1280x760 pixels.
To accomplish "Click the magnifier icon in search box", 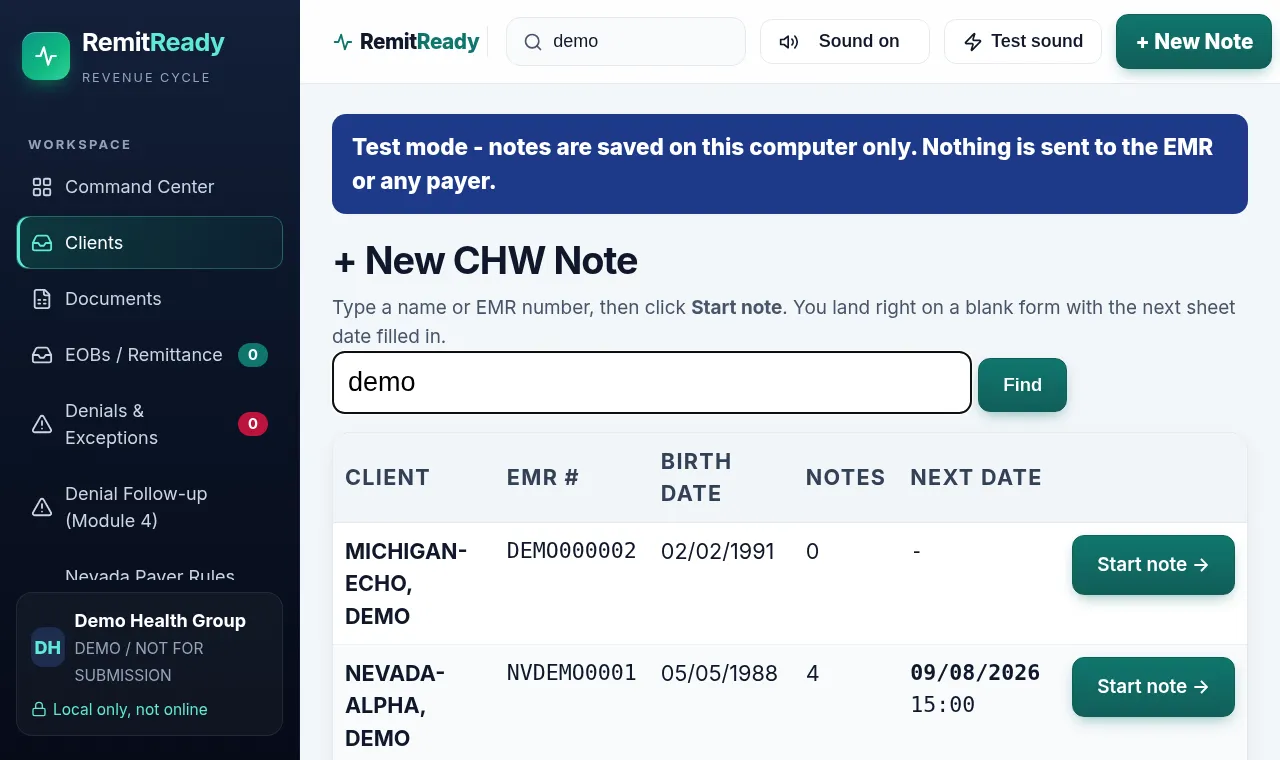I will tap(533, 42).
